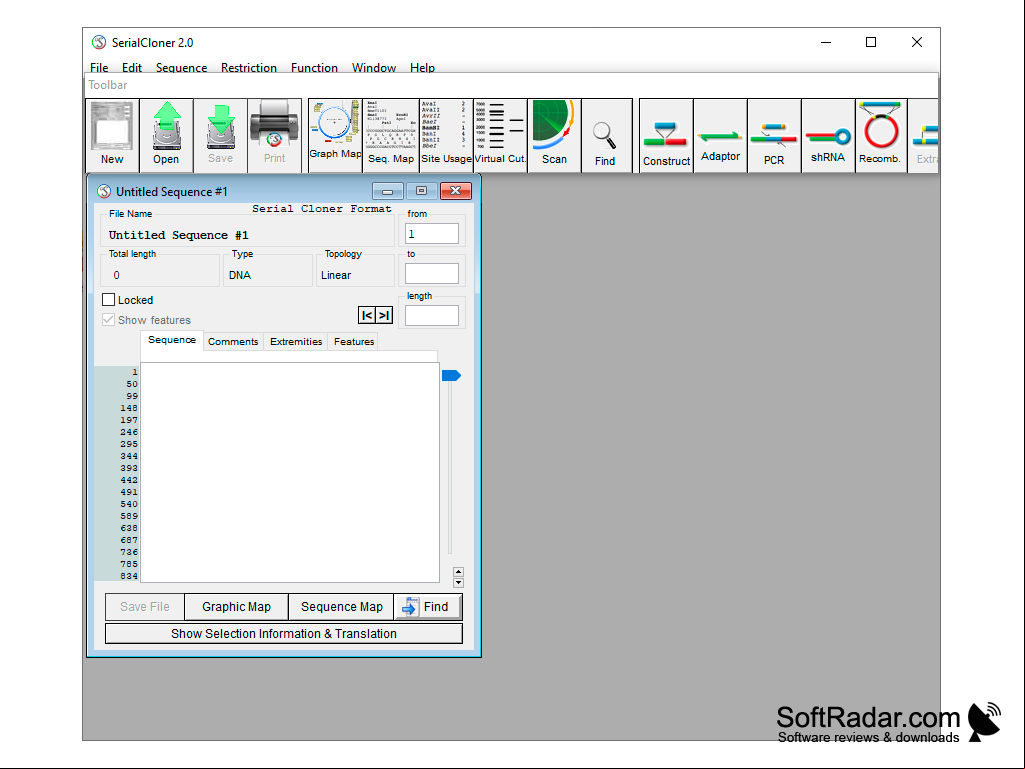
Task: Toggle the Locked checkbox
Action: (x=109, y=299)
